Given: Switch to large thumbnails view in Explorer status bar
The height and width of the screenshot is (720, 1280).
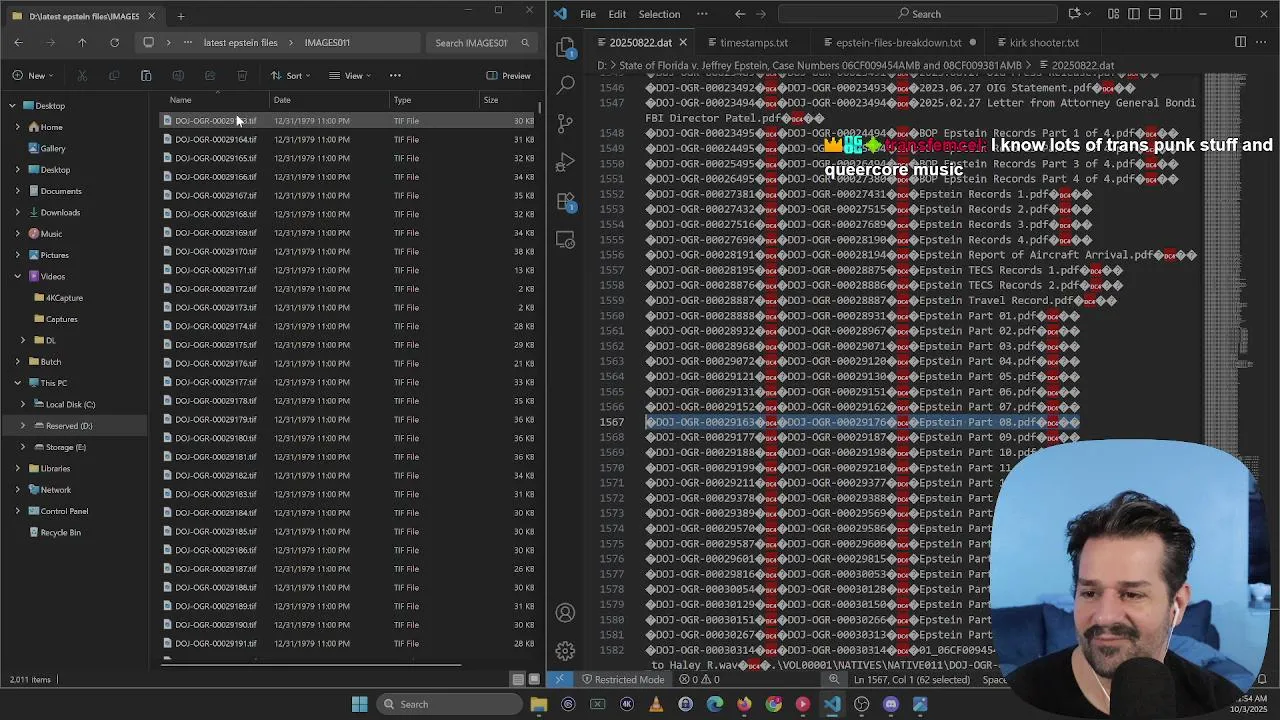Looking at the screenshot, I should coord(534,680).
